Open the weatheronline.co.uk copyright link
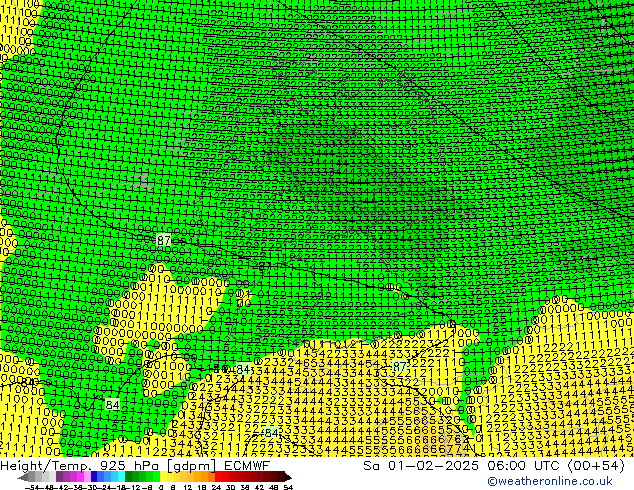Viewport: 634px width, 490px height. (549, 481)
